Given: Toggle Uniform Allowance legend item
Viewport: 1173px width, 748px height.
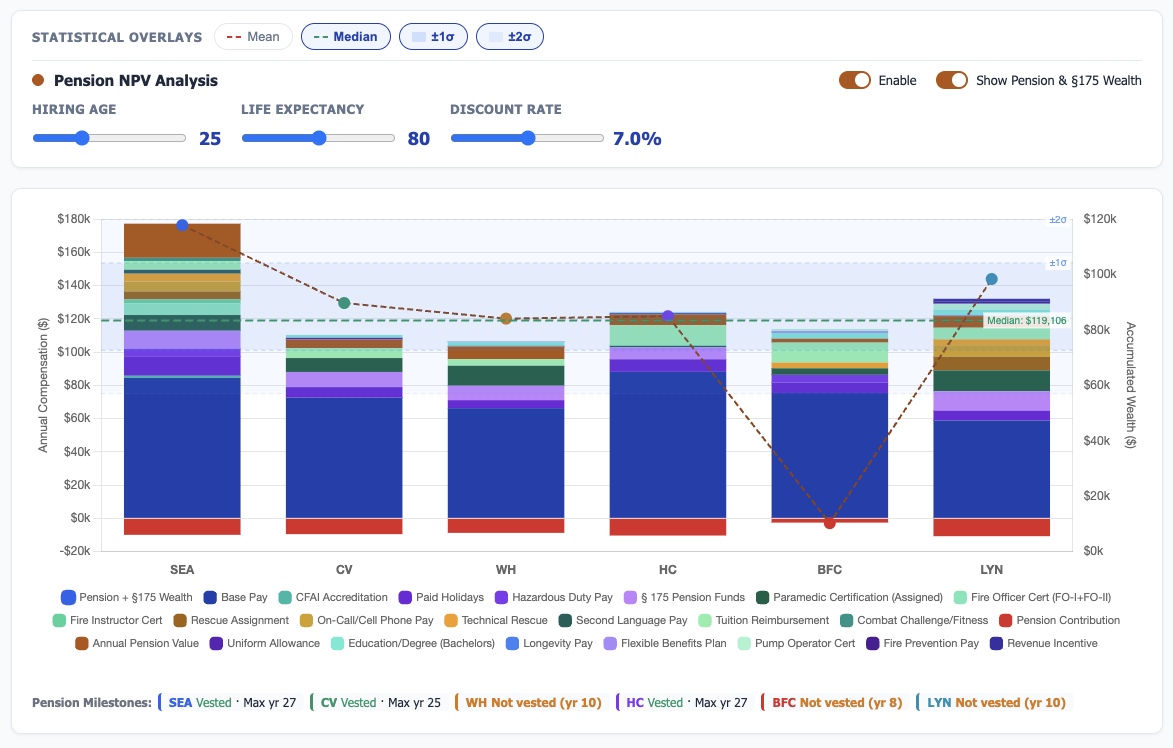Looking at the screenshot, I should coord(265,643).
